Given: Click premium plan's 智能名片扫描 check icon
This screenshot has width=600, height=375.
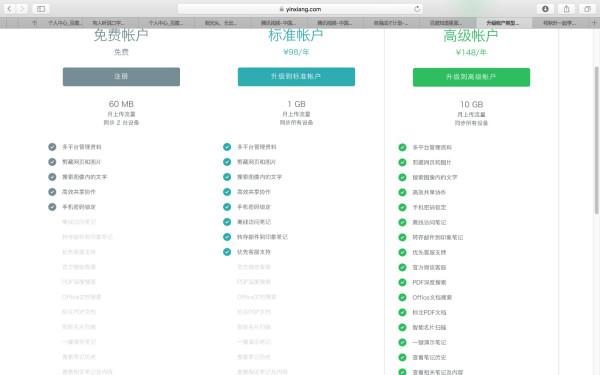Looking at the screenshot, I should [402, 327].
